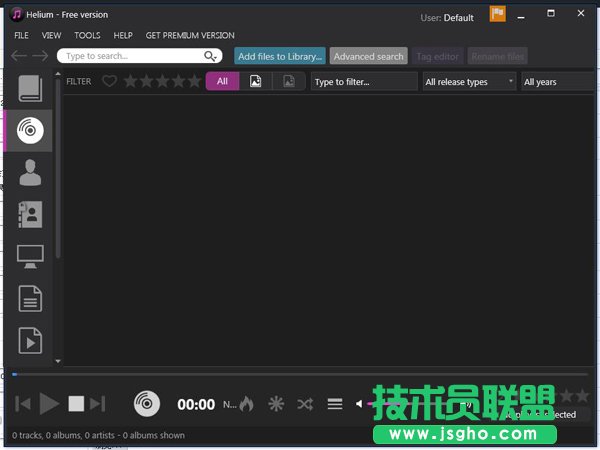This screenshot has width=600, height=450.
Task: Click the Helium music note app icon
Action: (x=16, y=15)
